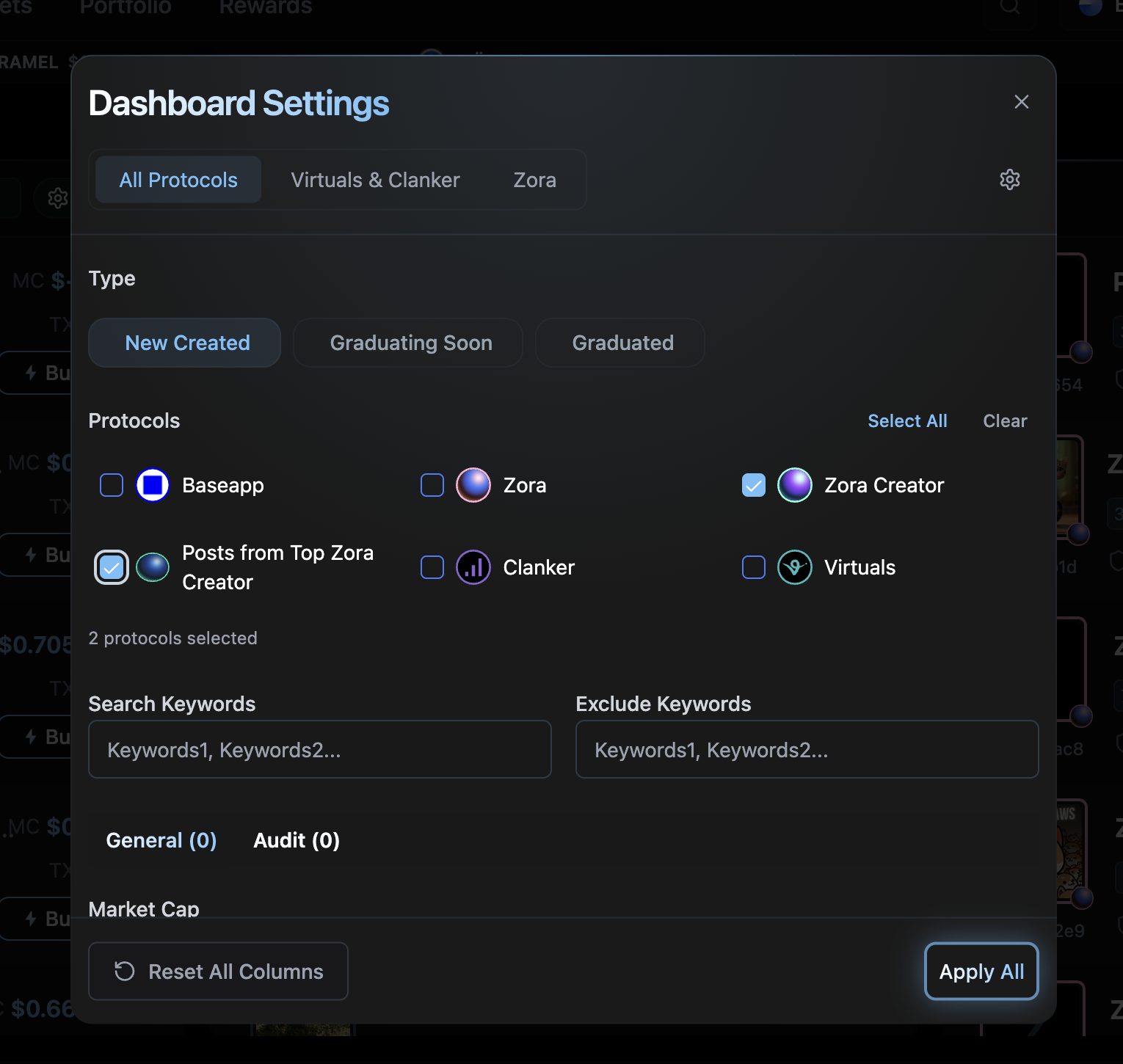1123x1064 pixels.
Task: Click the Zora Creator sphere logo
Action: click(795, 485)
